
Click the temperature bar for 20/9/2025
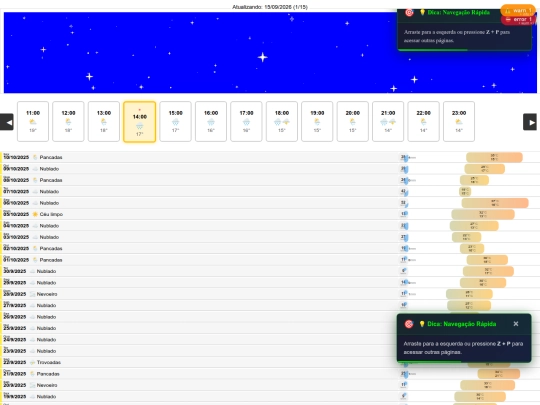coord(487,385)
